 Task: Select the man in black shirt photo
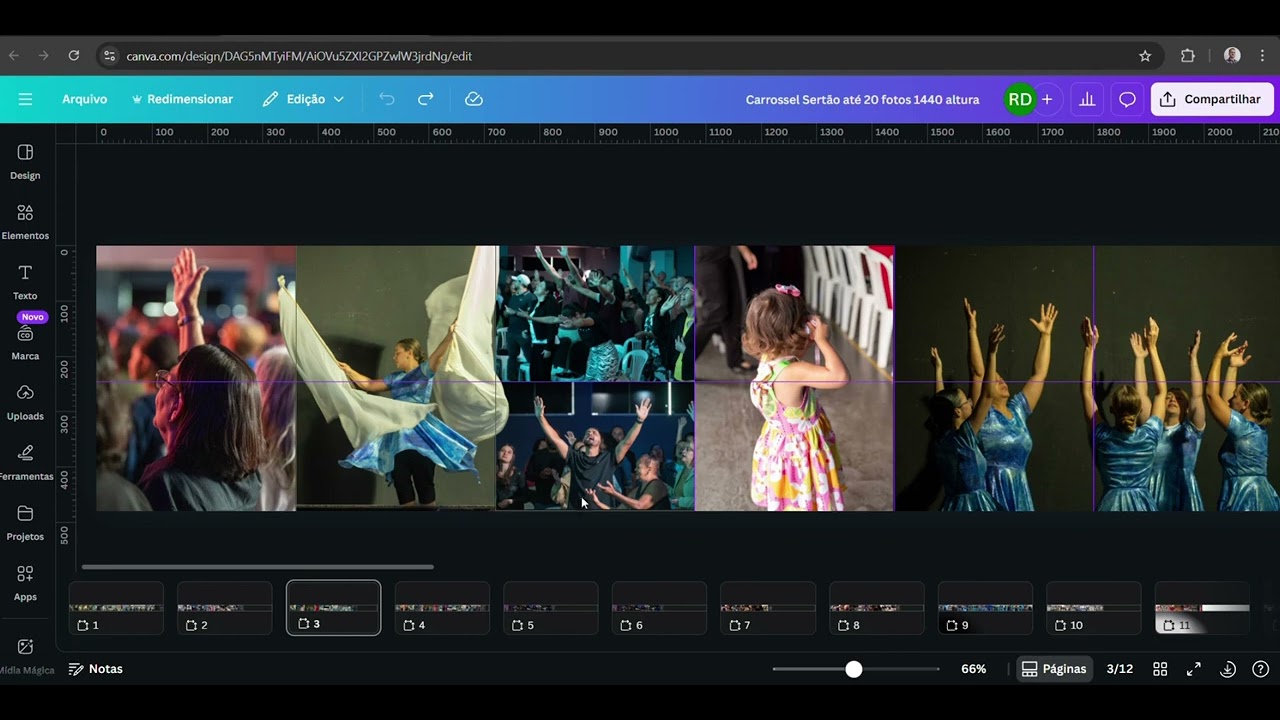[x=595, y=446]
